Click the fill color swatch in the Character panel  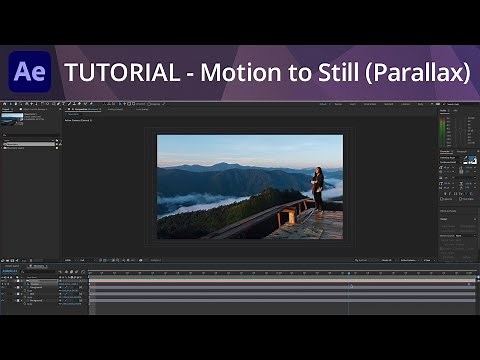471,157
